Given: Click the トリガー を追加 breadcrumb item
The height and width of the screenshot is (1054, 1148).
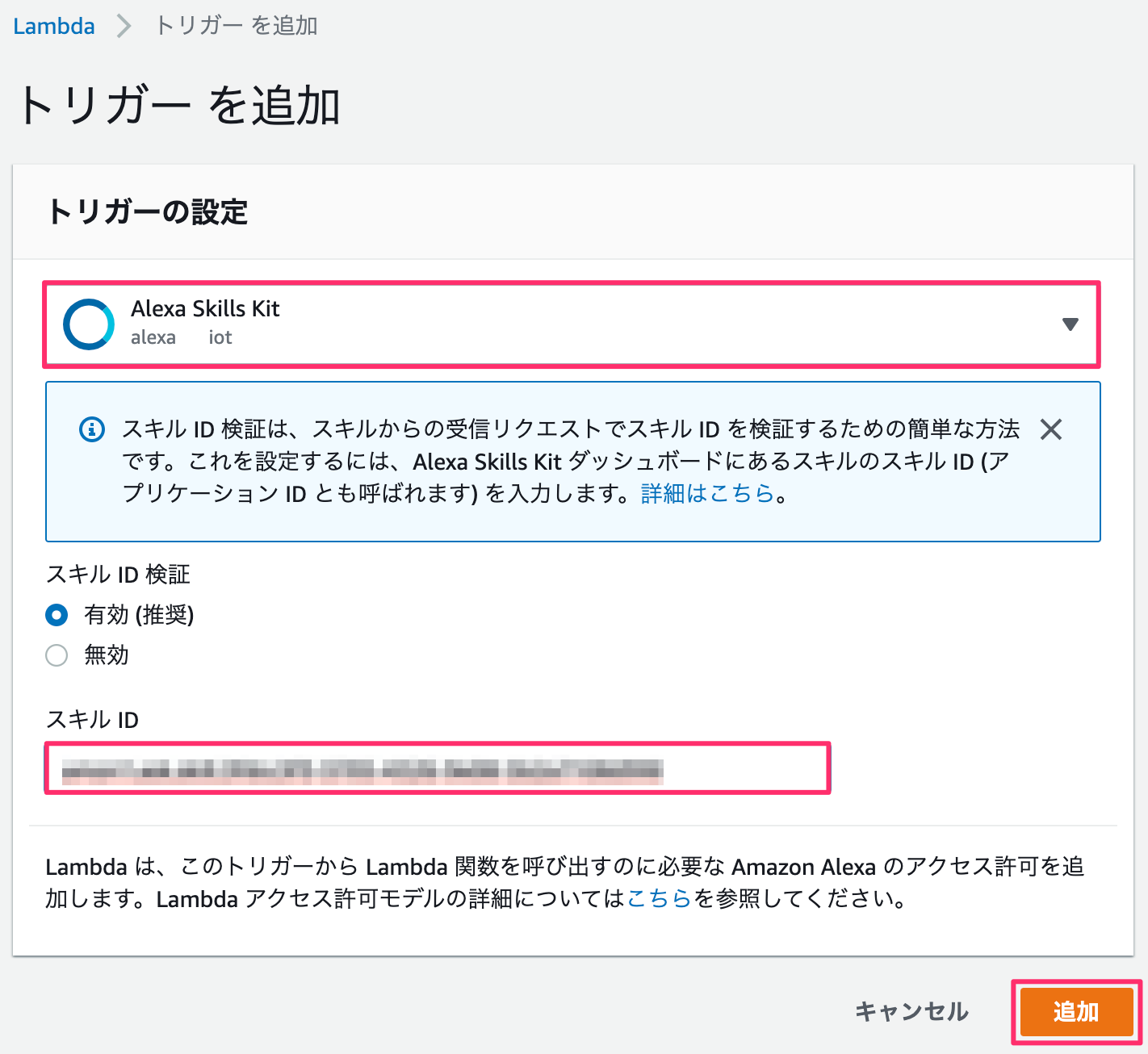Looking at the screenshot, I should coord(237,26).
